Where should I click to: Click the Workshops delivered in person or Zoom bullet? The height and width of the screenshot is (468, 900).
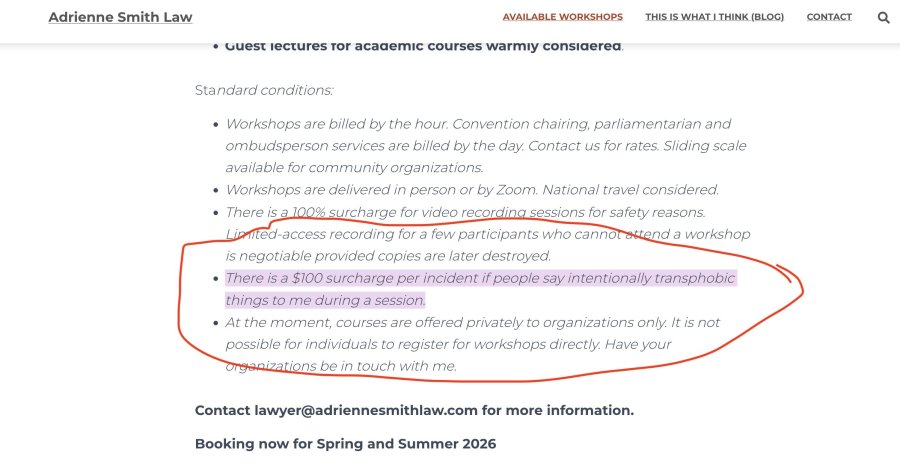[472, 189]
